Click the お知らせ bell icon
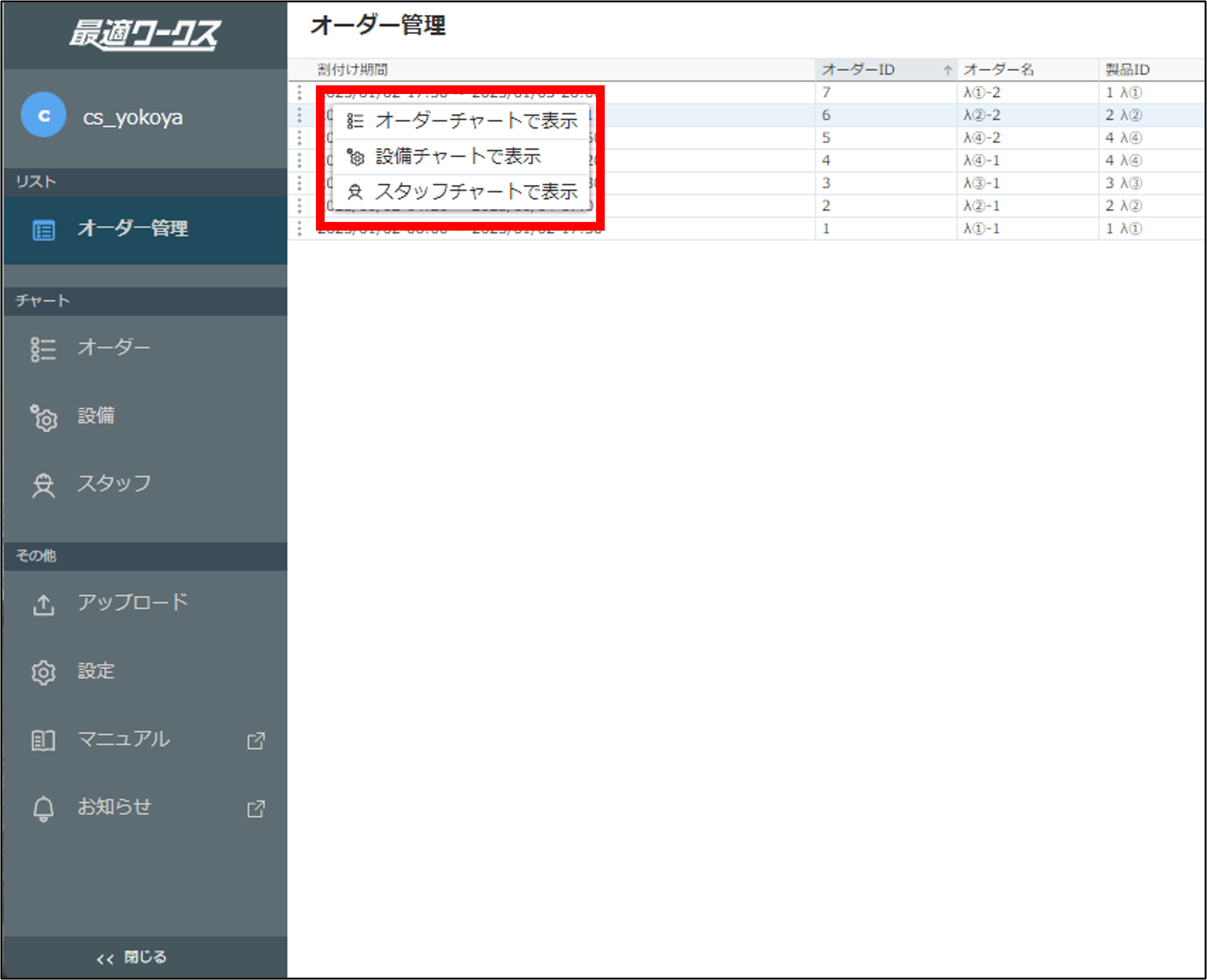The width and height of the screenshot is (1207, 980). (43, 808)
